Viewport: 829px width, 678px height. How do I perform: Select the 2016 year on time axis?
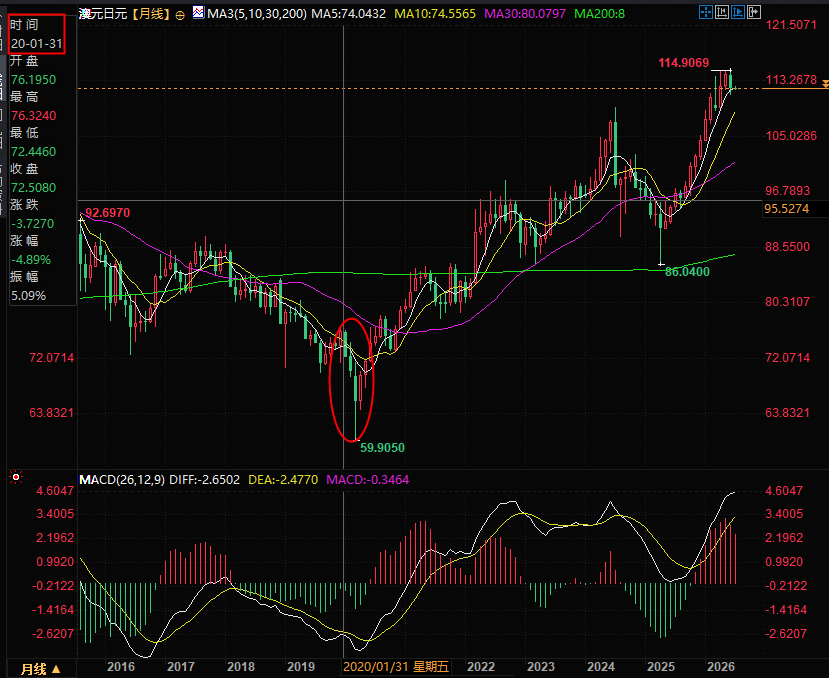121,667
